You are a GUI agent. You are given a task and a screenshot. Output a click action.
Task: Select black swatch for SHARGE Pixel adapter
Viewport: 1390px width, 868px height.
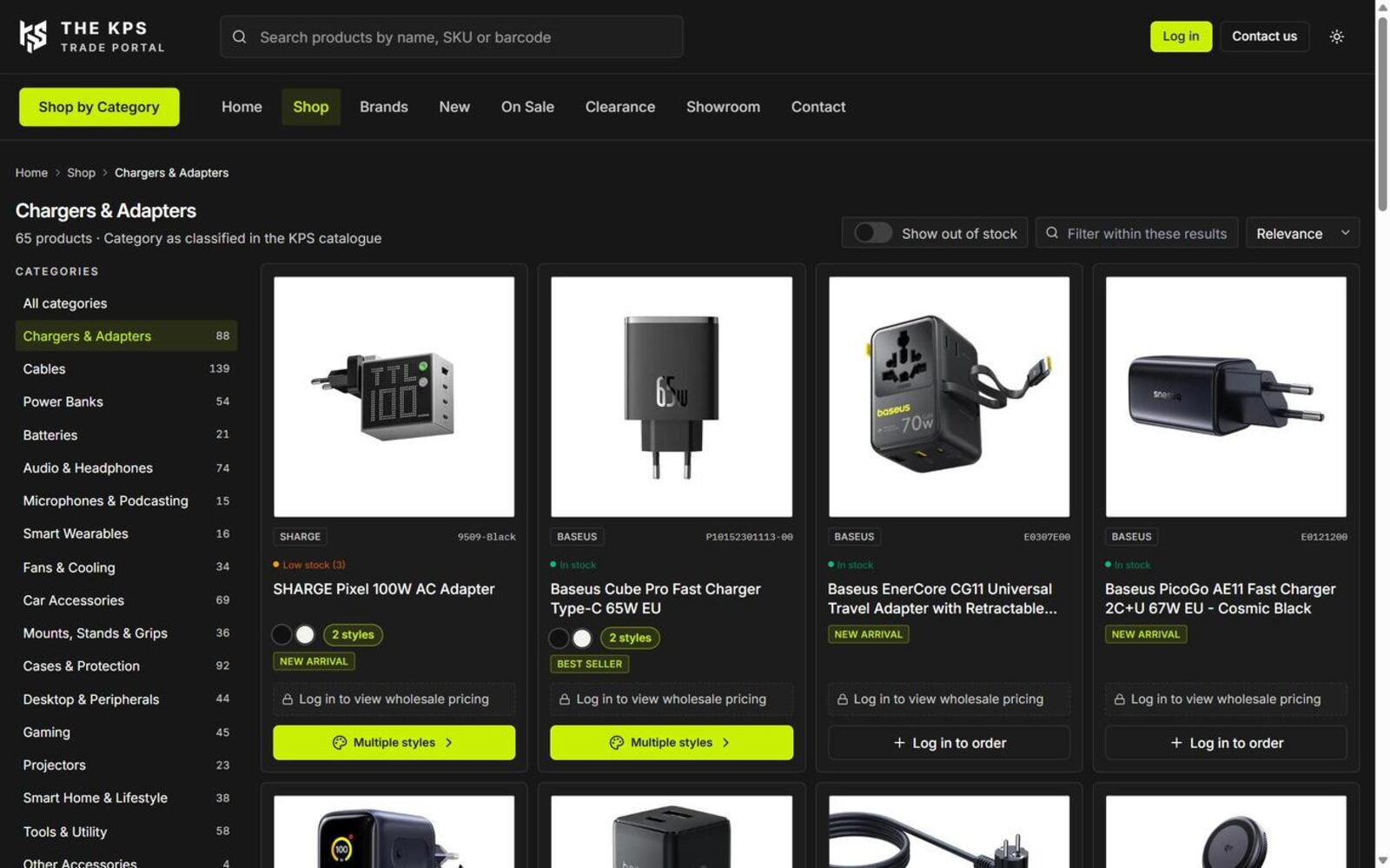click(x=281, y=635)
